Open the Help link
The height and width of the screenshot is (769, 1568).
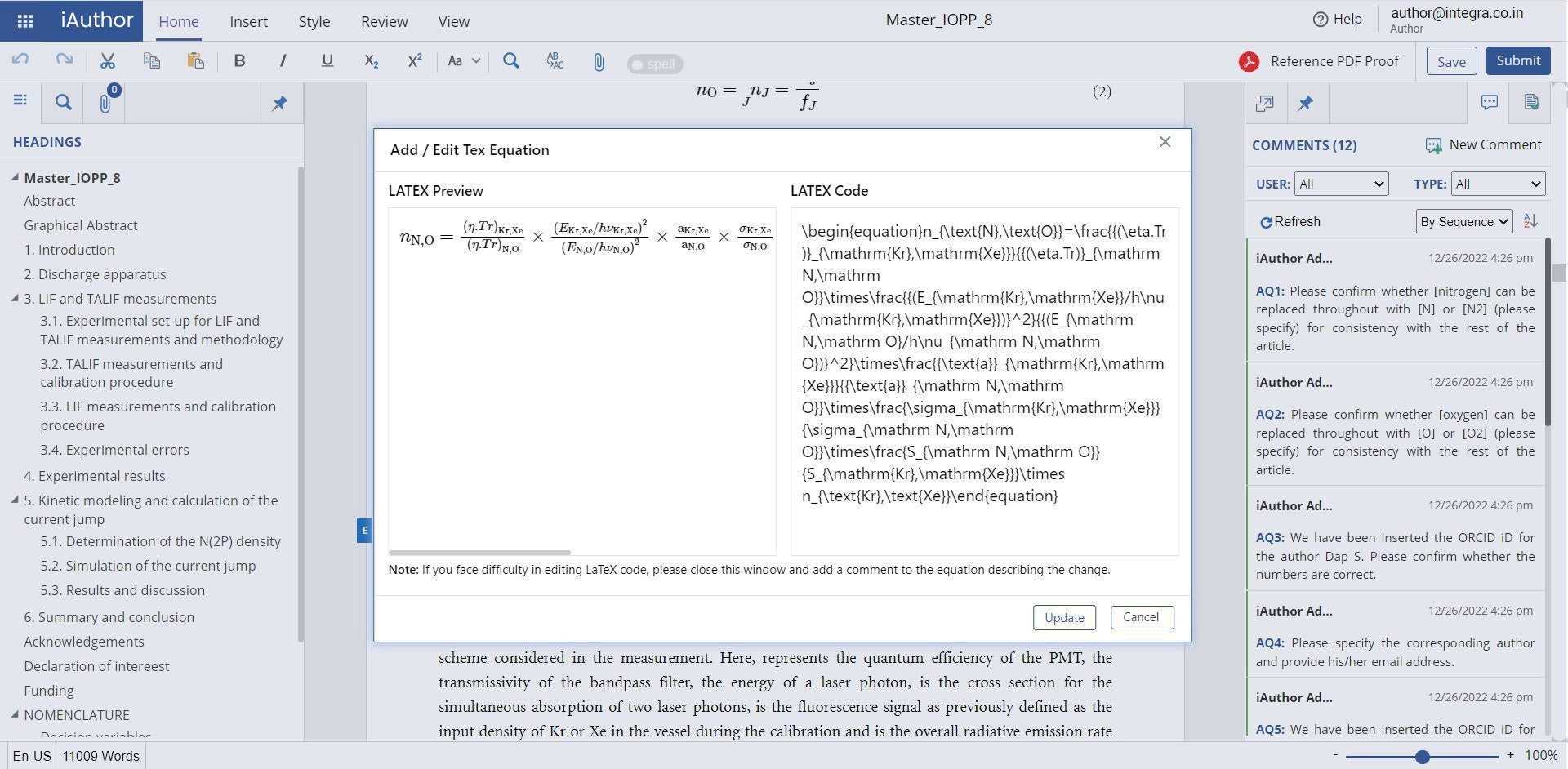tap(1337, 19)
